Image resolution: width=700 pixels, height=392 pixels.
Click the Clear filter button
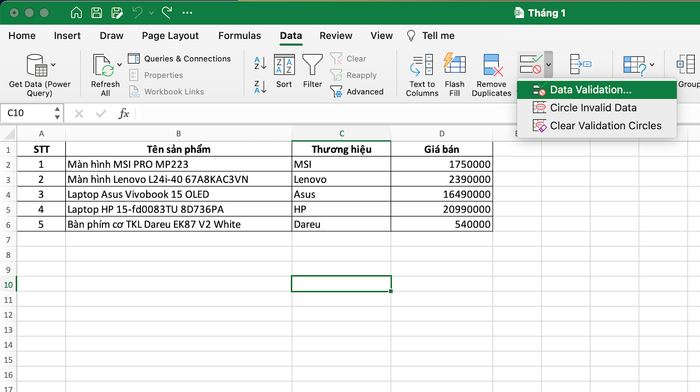point(348,58)
